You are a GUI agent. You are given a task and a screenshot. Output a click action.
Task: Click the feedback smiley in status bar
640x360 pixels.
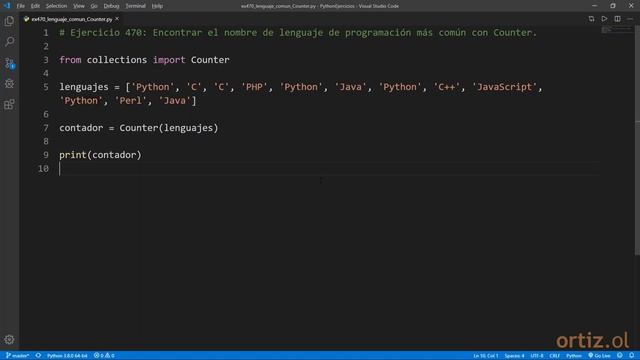[620, 356]
